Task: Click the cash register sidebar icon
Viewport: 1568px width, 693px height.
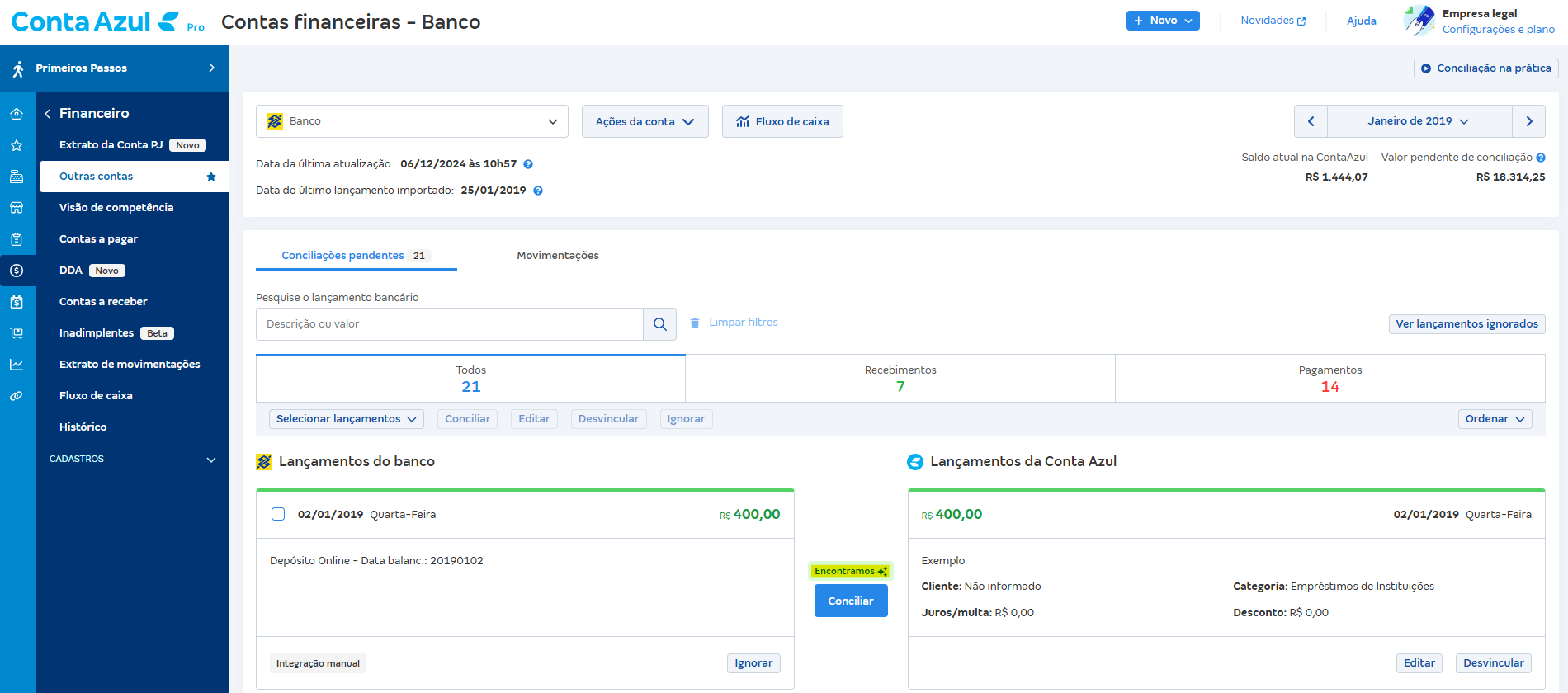Action: 17,177
